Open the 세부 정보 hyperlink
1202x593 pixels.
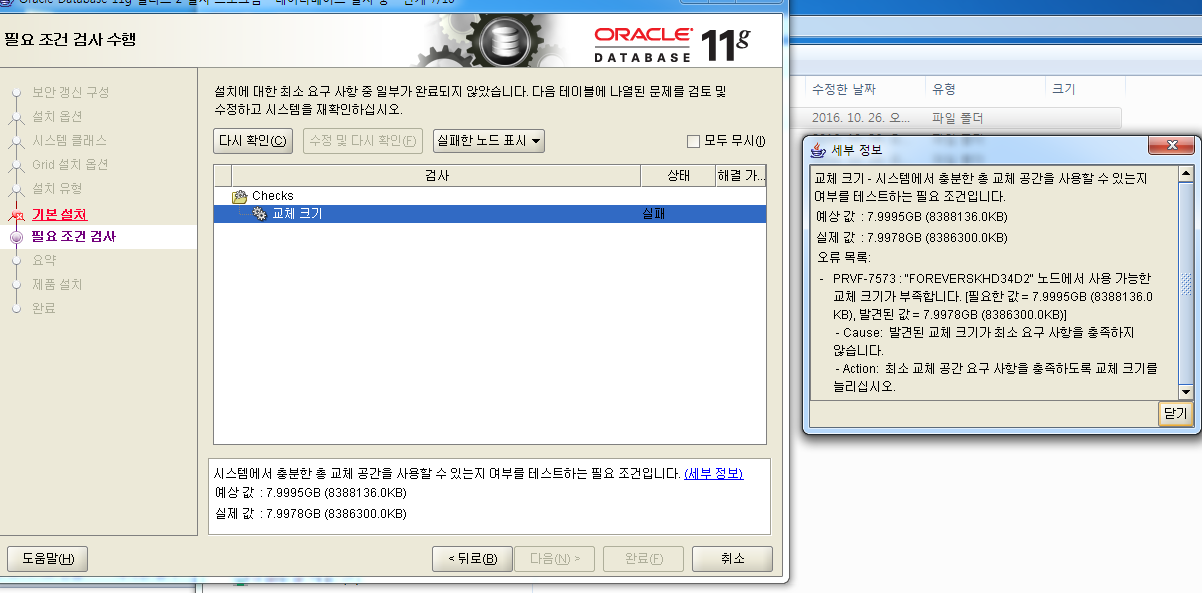pyautogui.click(x=713, y=473)
